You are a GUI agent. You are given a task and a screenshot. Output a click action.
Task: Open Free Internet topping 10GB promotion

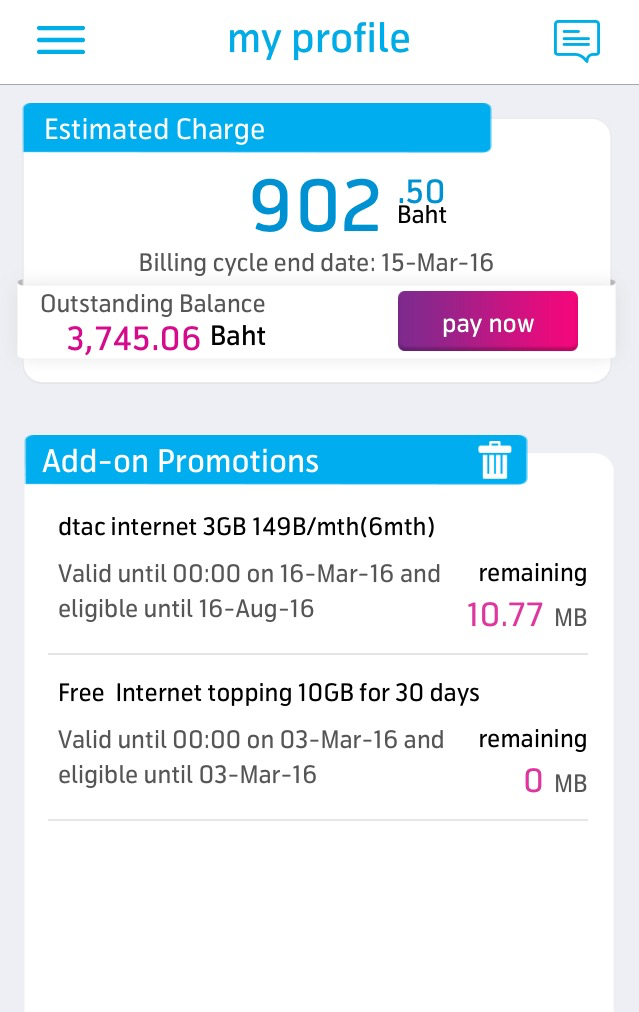(x=269, y=692)
